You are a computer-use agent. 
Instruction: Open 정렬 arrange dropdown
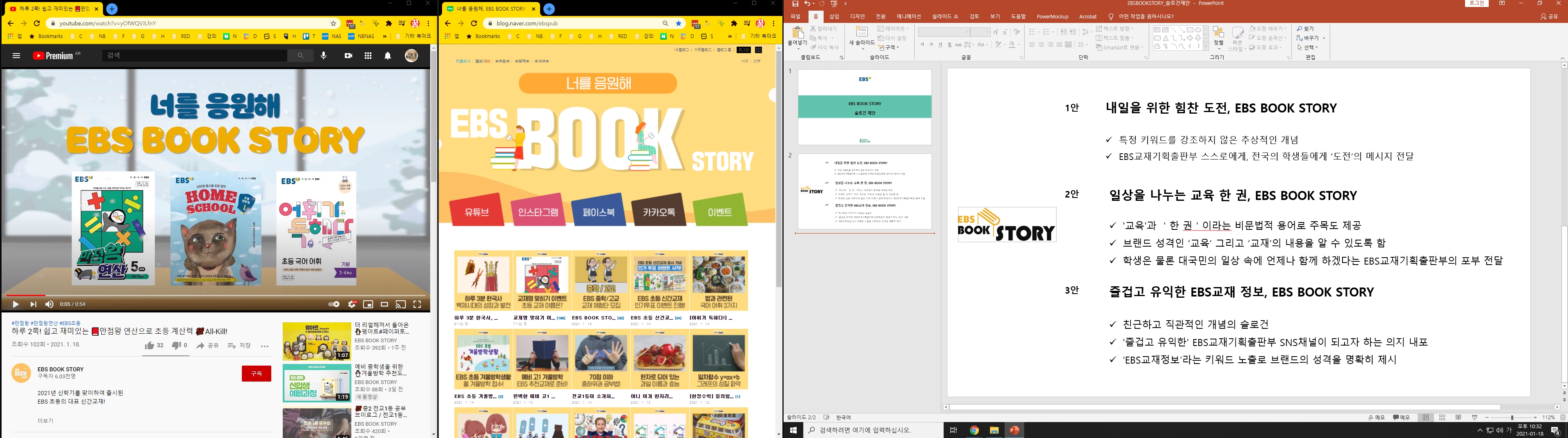1218,38
